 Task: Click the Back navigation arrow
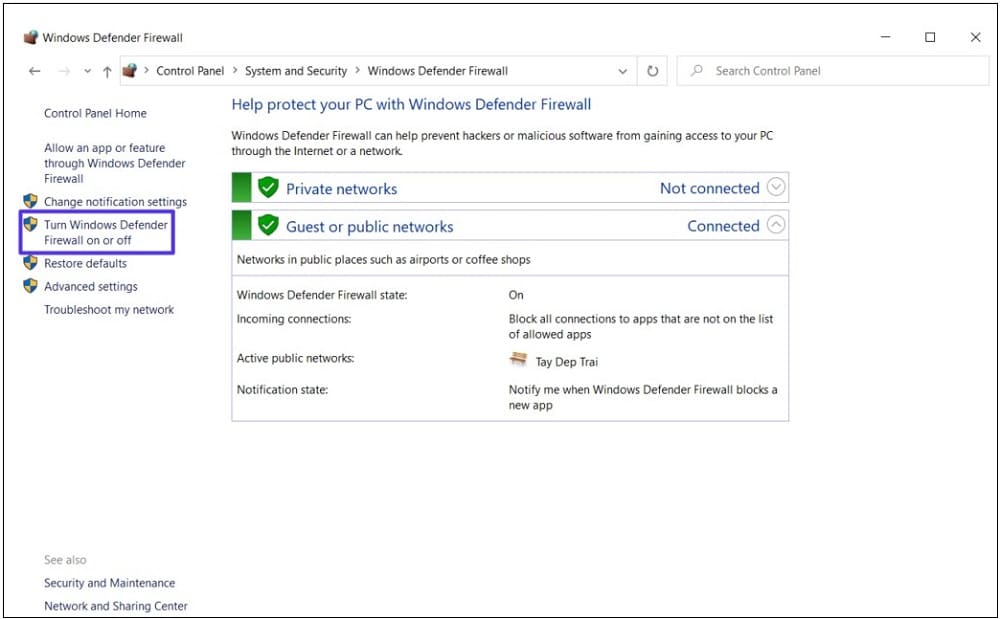point(34,71)
